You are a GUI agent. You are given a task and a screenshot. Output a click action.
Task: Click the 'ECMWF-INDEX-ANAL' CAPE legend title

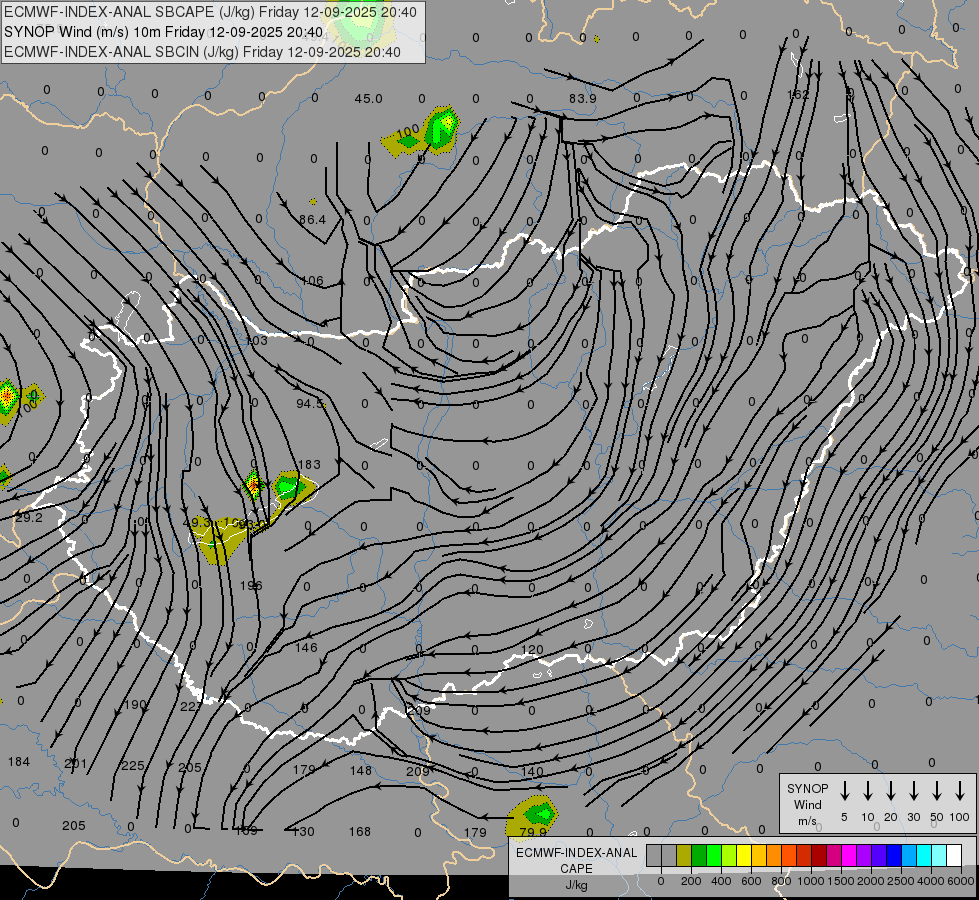(x=576, y=853)
